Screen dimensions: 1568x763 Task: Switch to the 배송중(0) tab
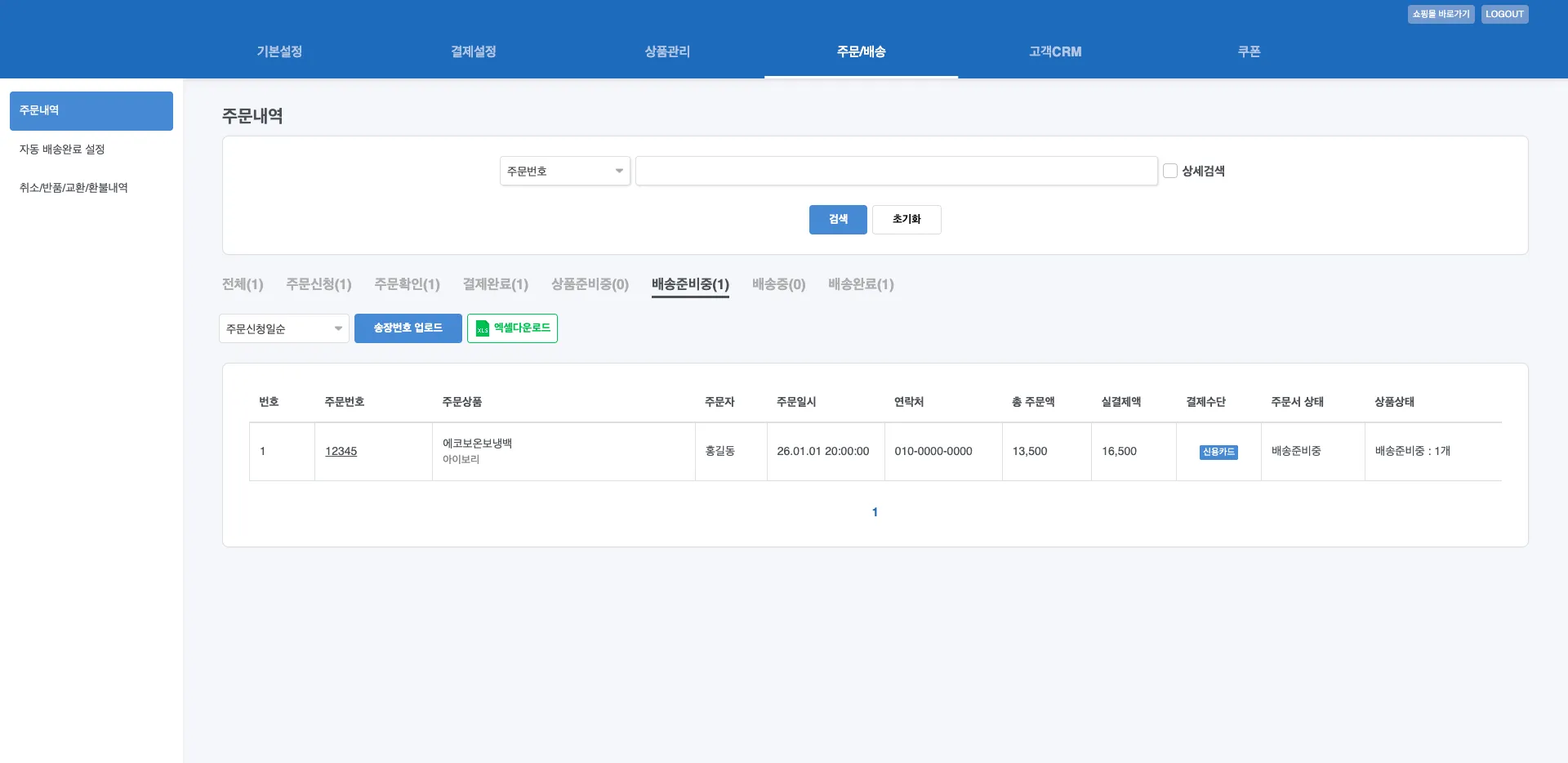pos(778,284)
